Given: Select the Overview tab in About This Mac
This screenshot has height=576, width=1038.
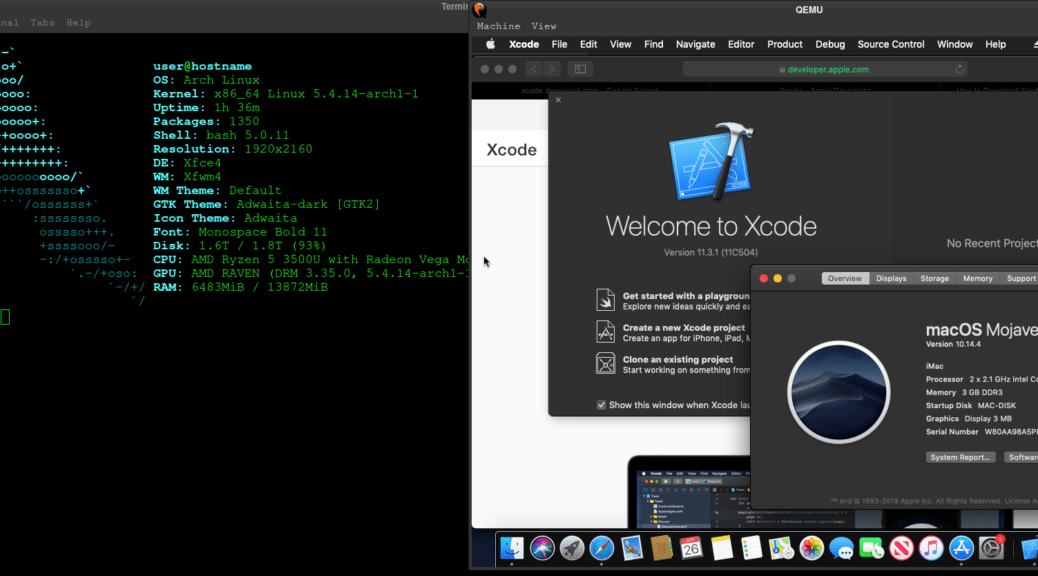Looking at the screenshot, I should point(845,278).
